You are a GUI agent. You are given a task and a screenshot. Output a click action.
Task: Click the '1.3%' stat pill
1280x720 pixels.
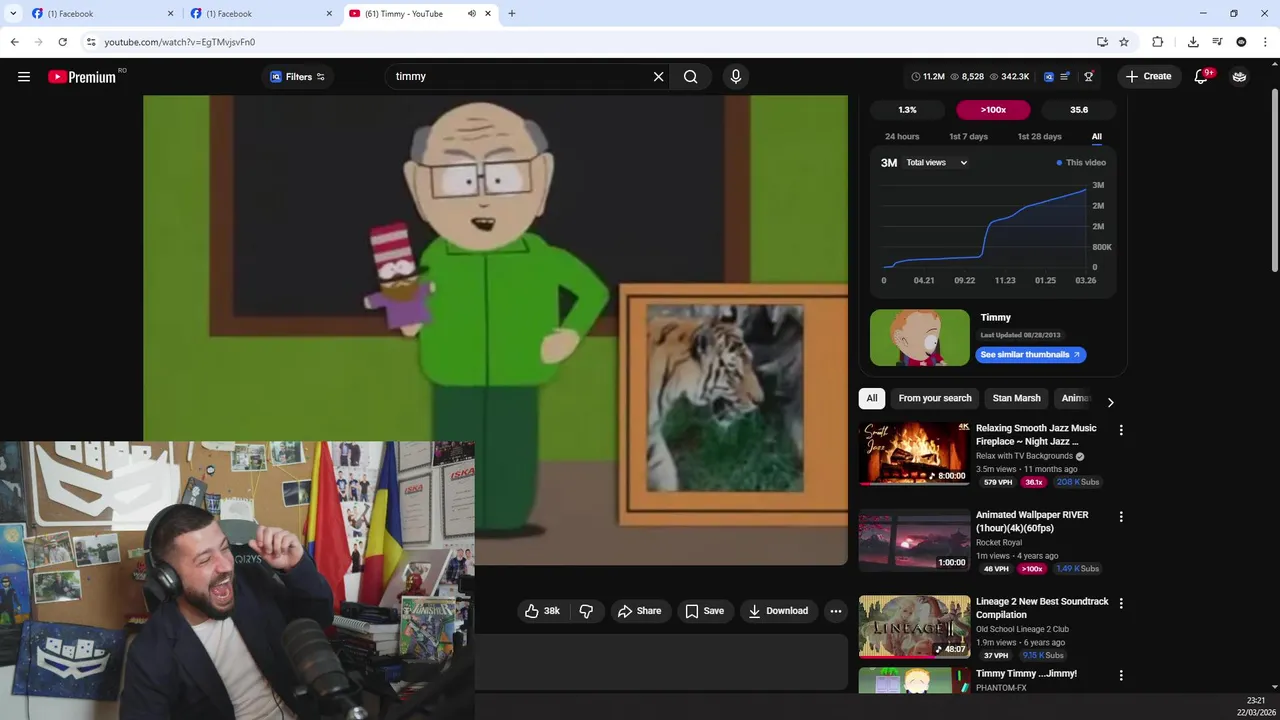coord(907,110)
